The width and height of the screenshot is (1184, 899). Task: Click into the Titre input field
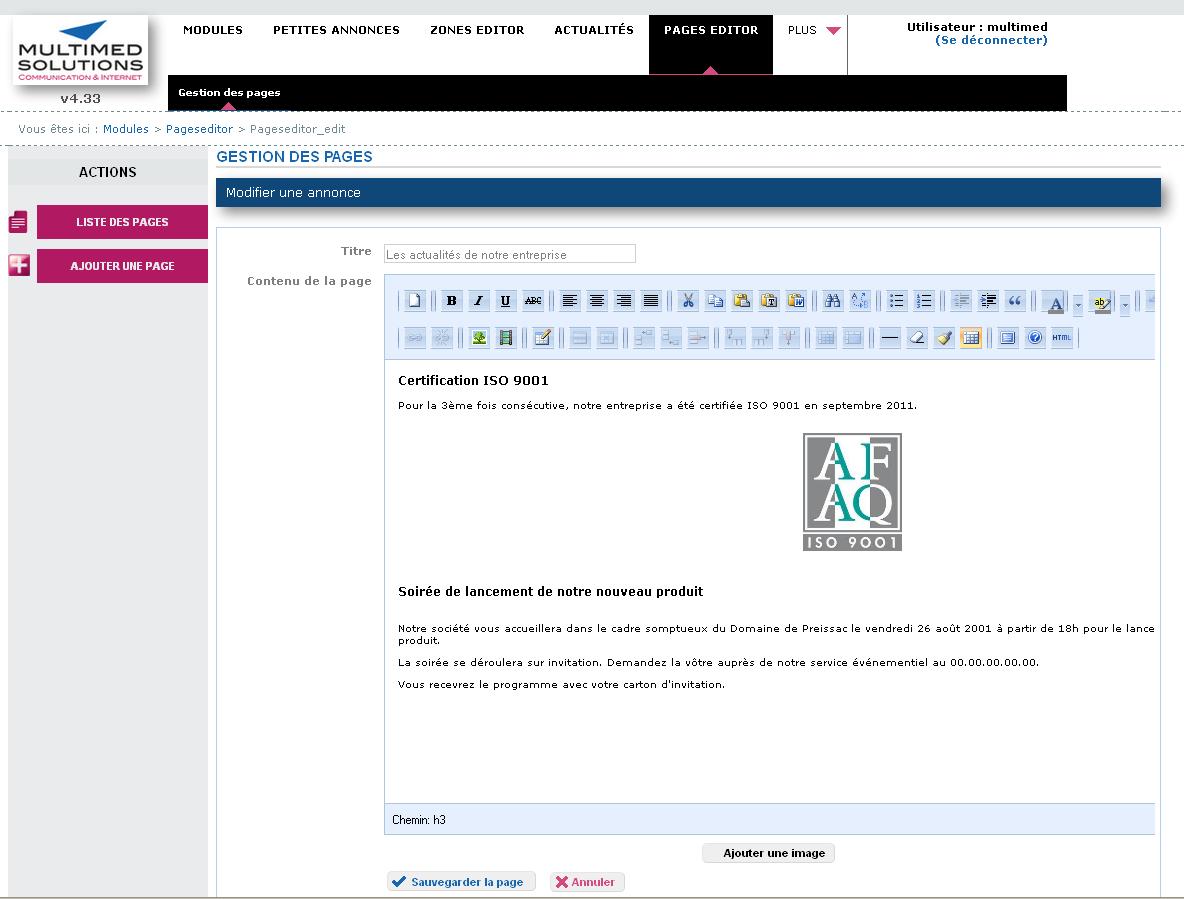(x=510, y=254)
